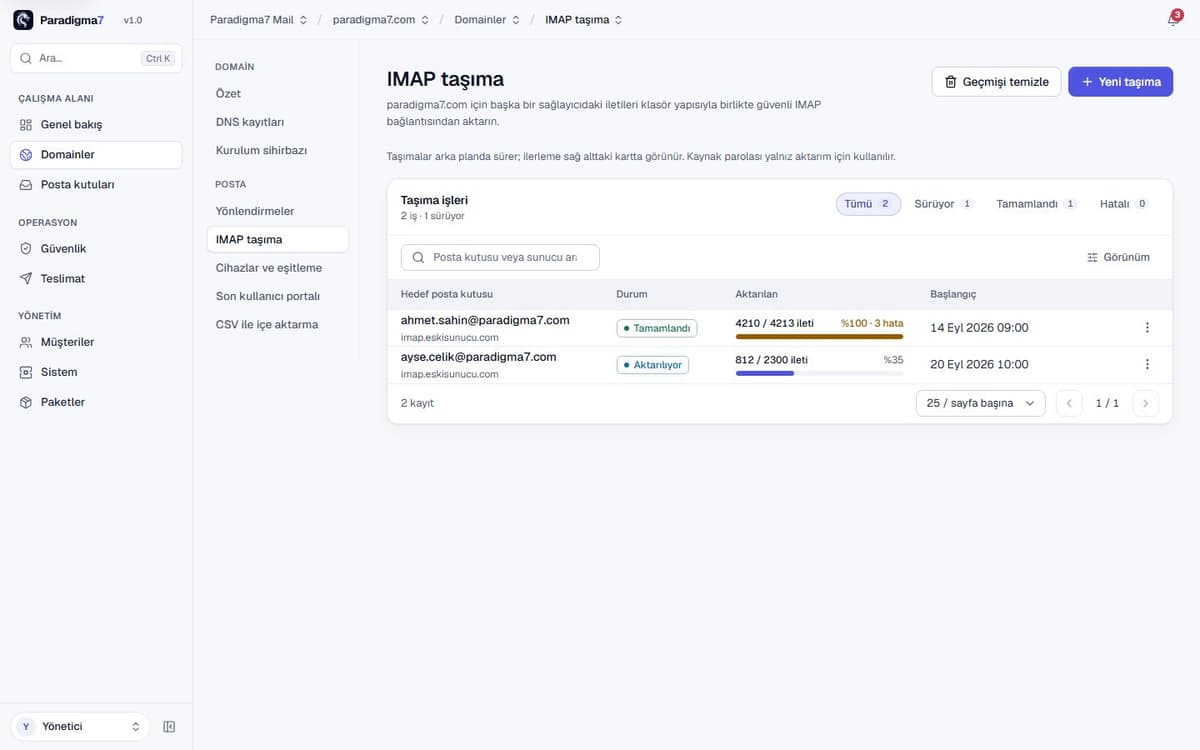Viewport: 1200px width, 750px height.
Task: Go to next page arrow
Action: click(x=1146, y=403)
